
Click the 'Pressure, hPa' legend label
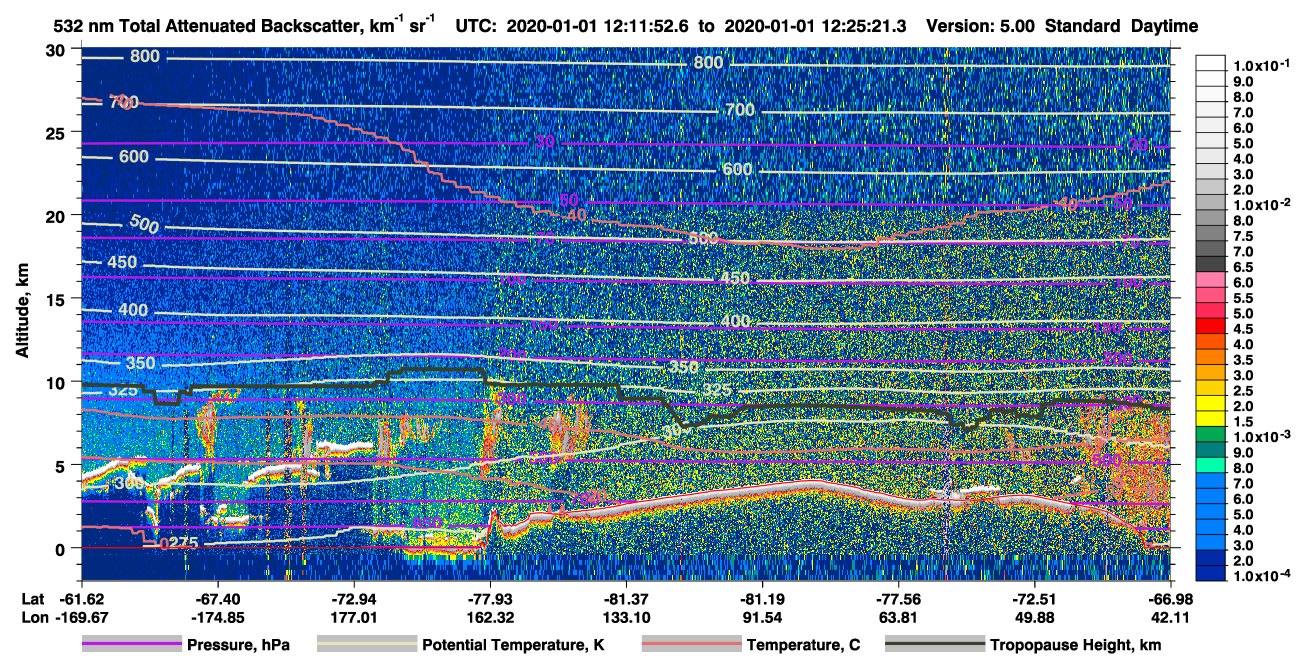[x=238, y=646]
